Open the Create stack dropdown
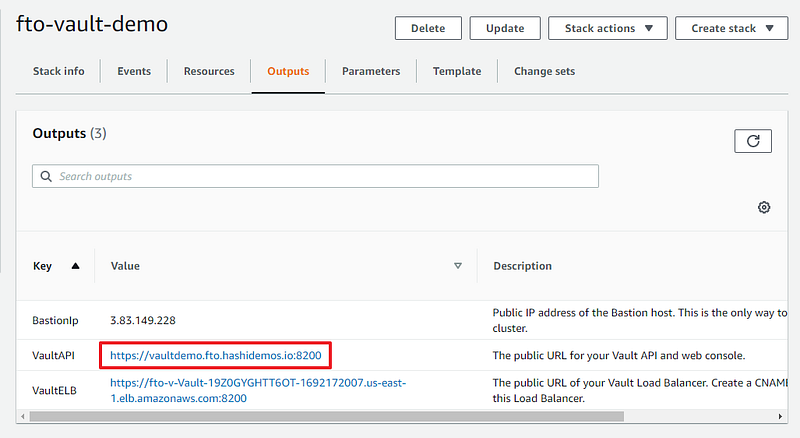 point(732,28)
